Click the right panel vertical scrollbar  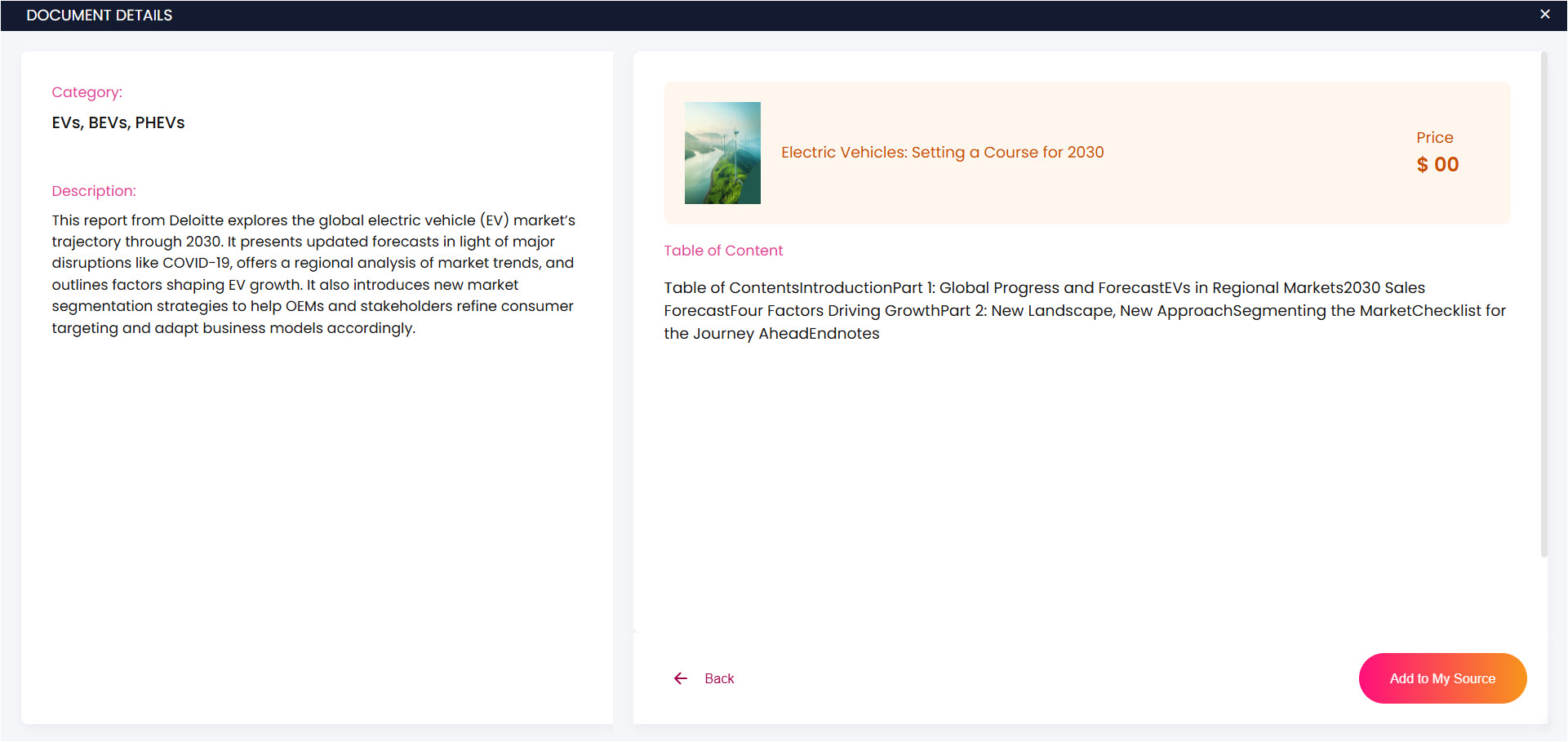1544,304
